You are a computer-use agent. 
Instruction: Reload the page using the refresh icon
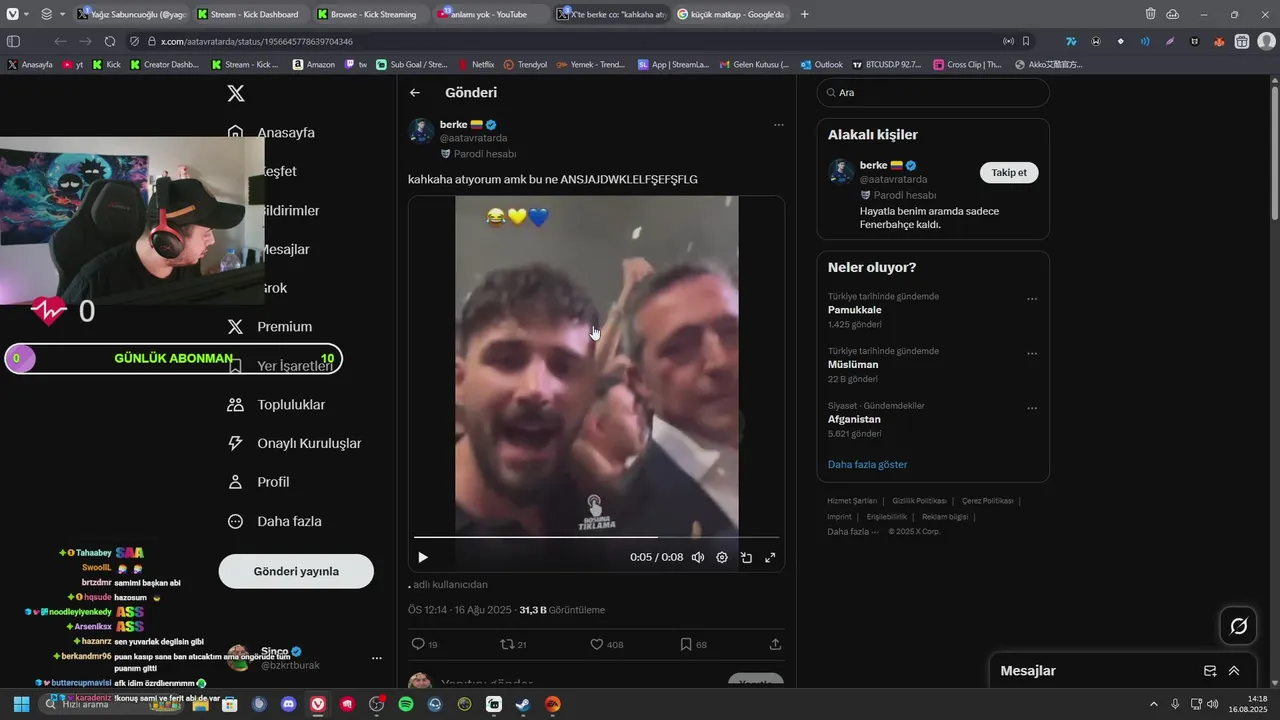click(x=110, y=41)
